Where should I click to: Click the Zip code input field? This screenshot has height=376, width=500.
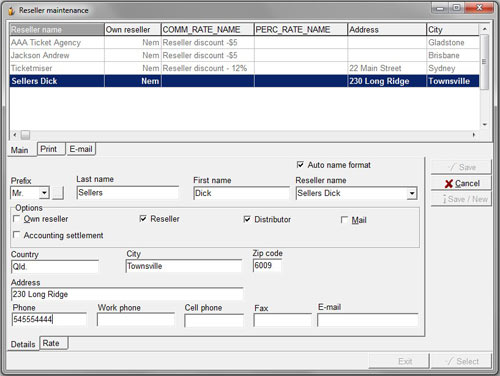267,265
